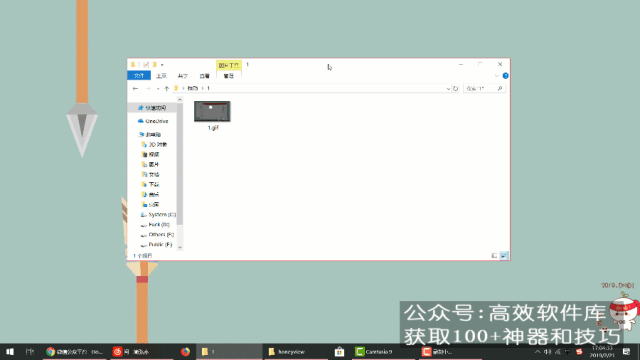Open the Customize Quick Access Toolbar dropdown
This screenshot has height=360, width=640.
point(162,65)
